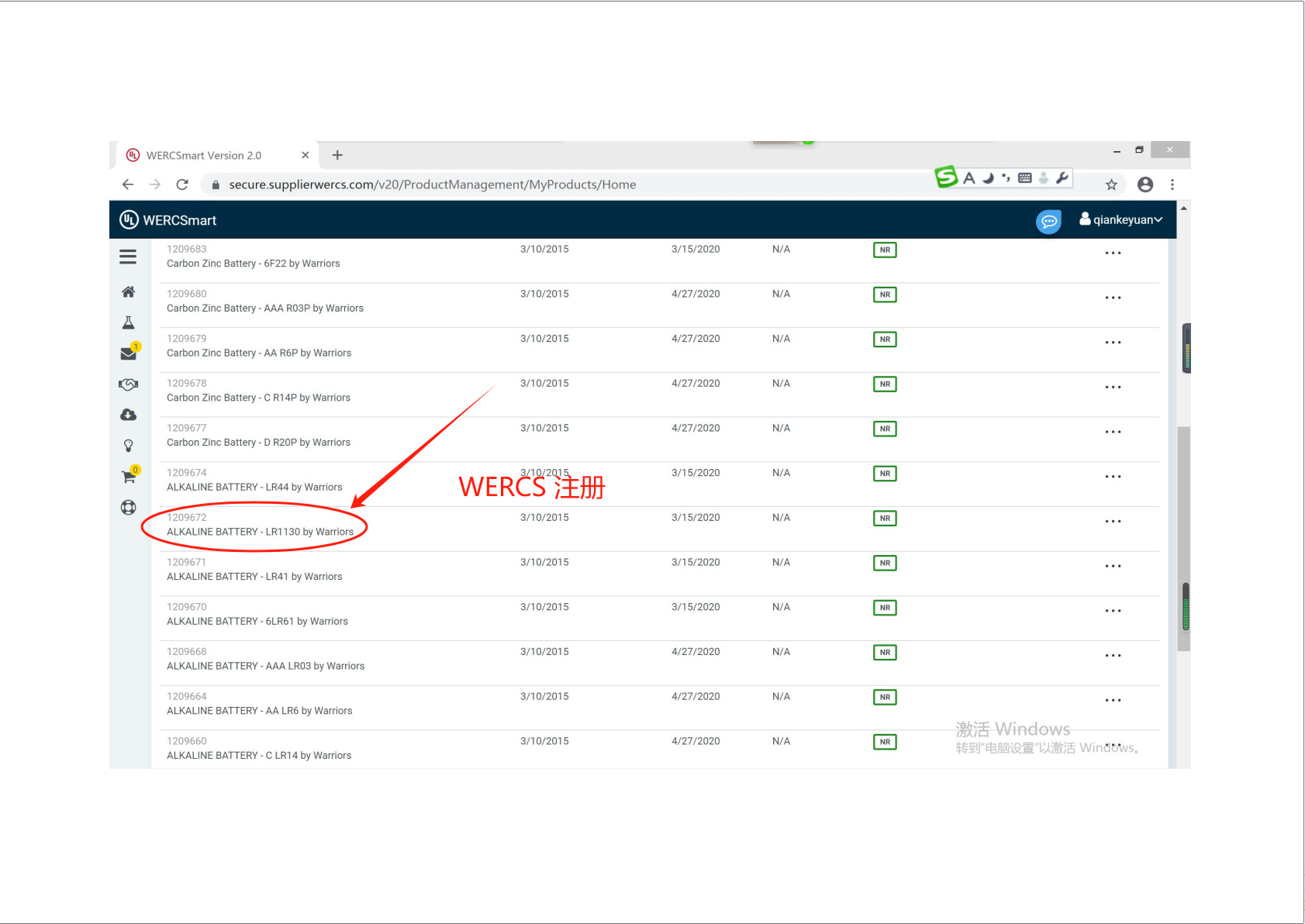Open the flask formulations icon in sidebar
Image resolution: width=1305 pixels, height=924 pixels.
click(x=129, y=322)
